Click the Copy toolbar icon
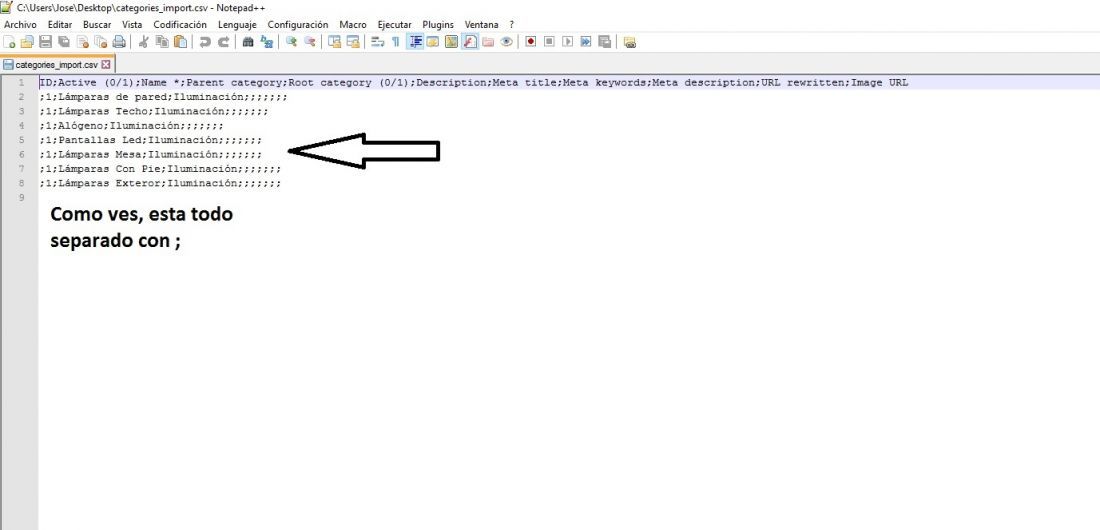Viewport: 1100px width, 530px height. point(162,42)
